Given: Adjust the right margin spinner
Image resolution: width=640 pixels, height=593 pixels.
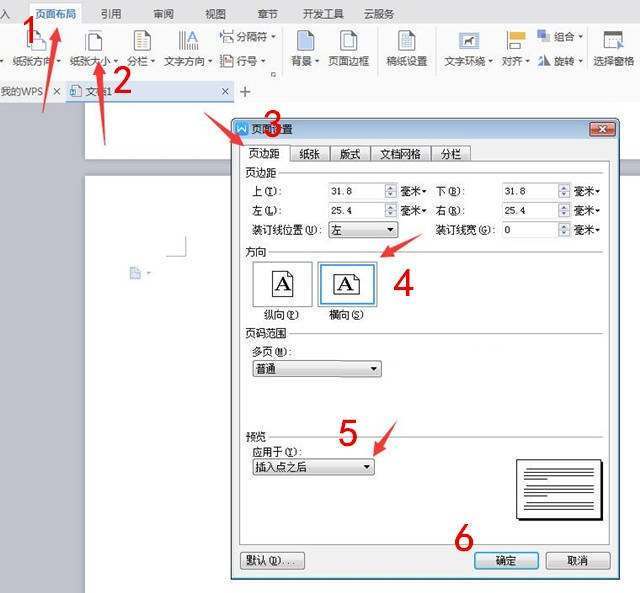Looking at the screenshot, I should pos(564,211).
